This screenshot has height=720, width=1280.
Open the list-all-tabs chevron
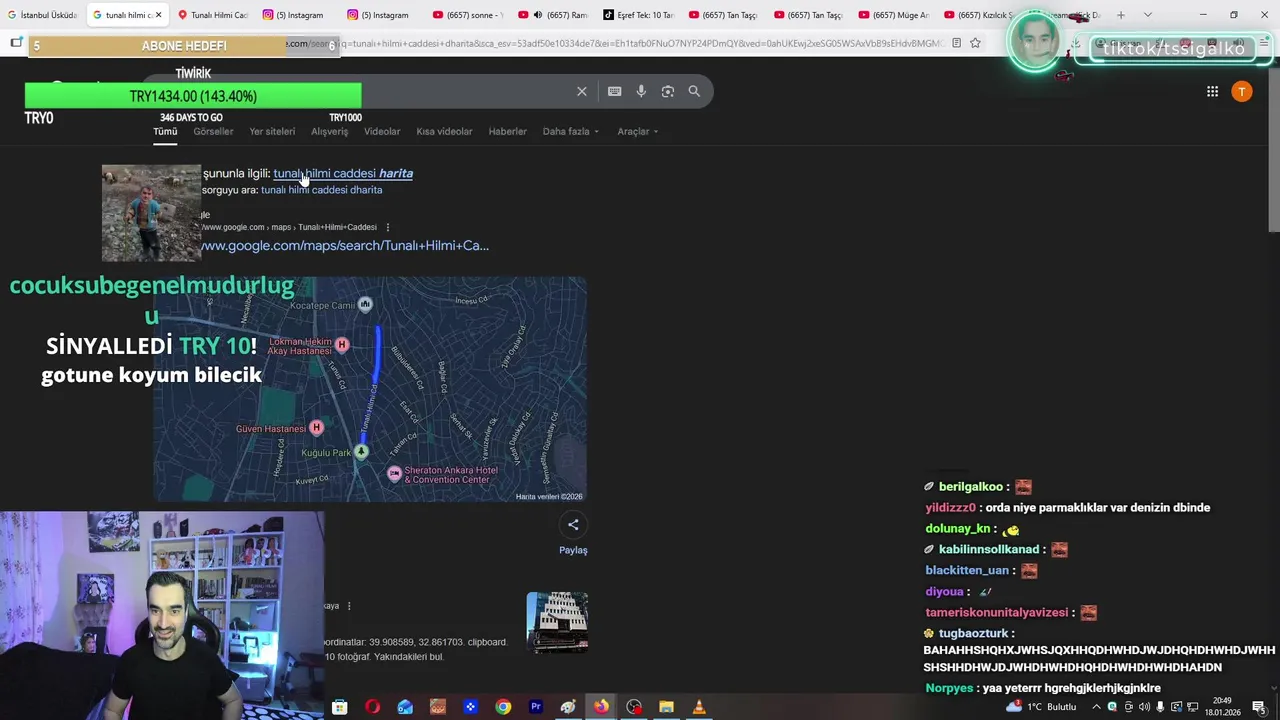[x=1147, y=15]
